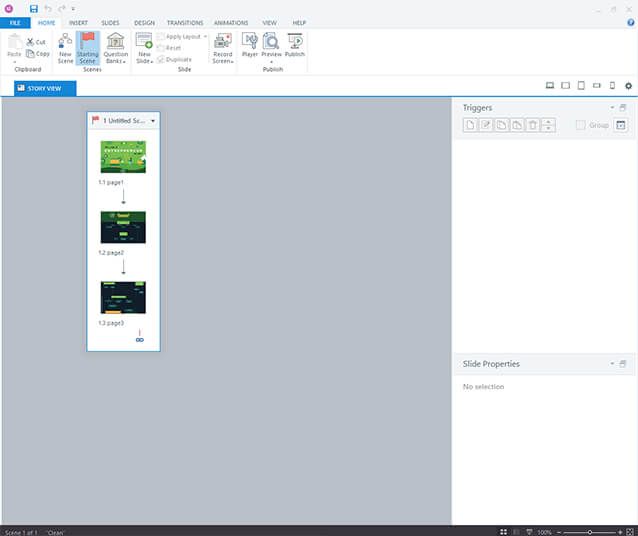Expand the Paste options arrow

[x=15, y=61]
